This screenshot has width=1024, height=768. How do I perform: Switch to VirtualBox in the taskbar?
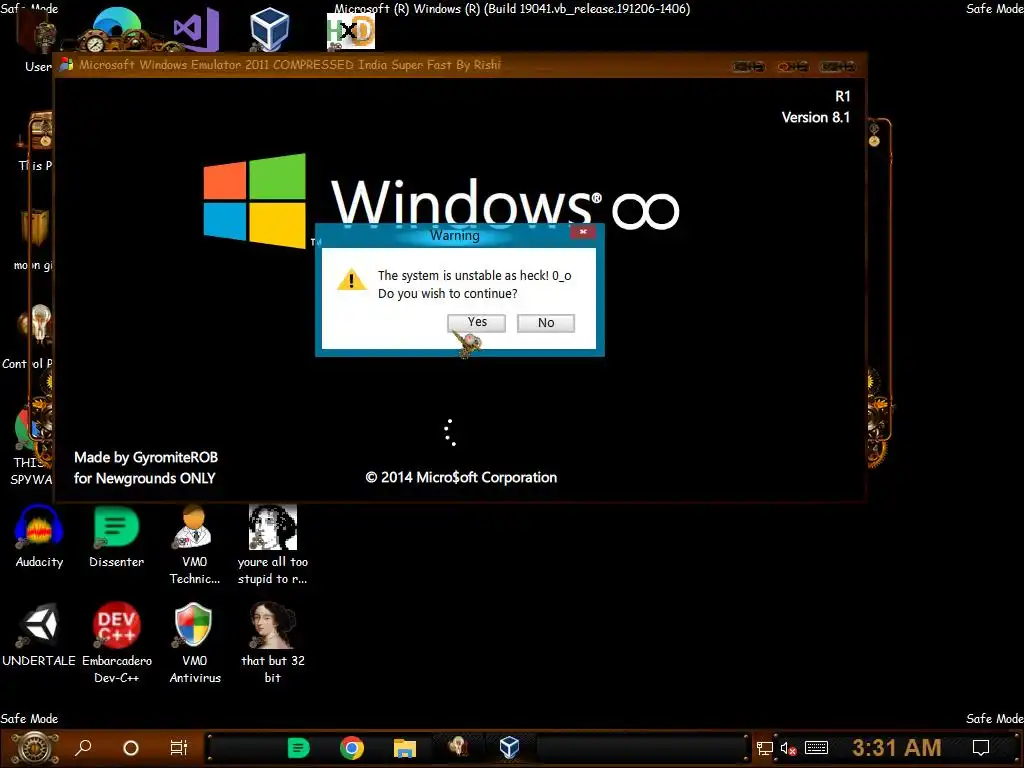tap(509, 747)
